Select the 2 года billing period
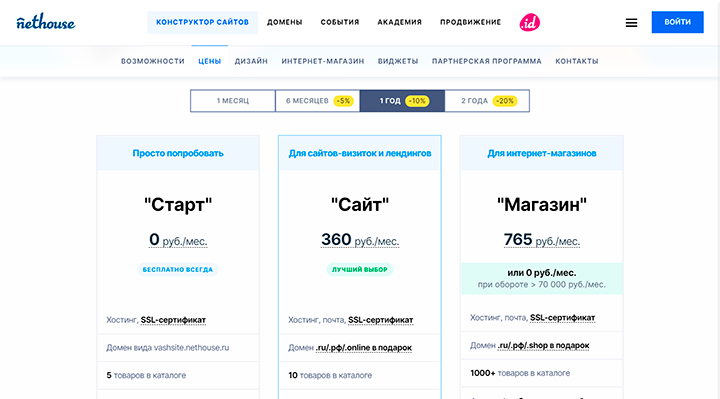 (487, 101)
